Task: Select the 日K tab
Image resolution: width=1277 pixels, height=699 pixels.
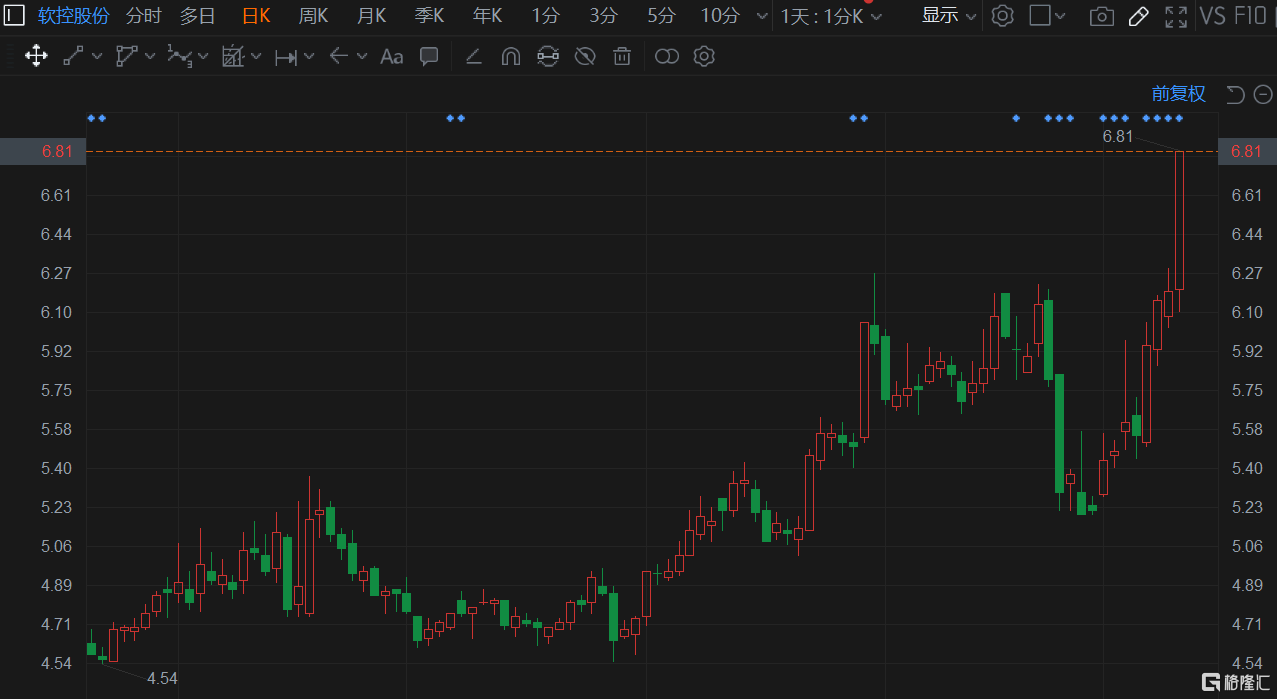Action: pyautogui.click(x=256, y=16)
